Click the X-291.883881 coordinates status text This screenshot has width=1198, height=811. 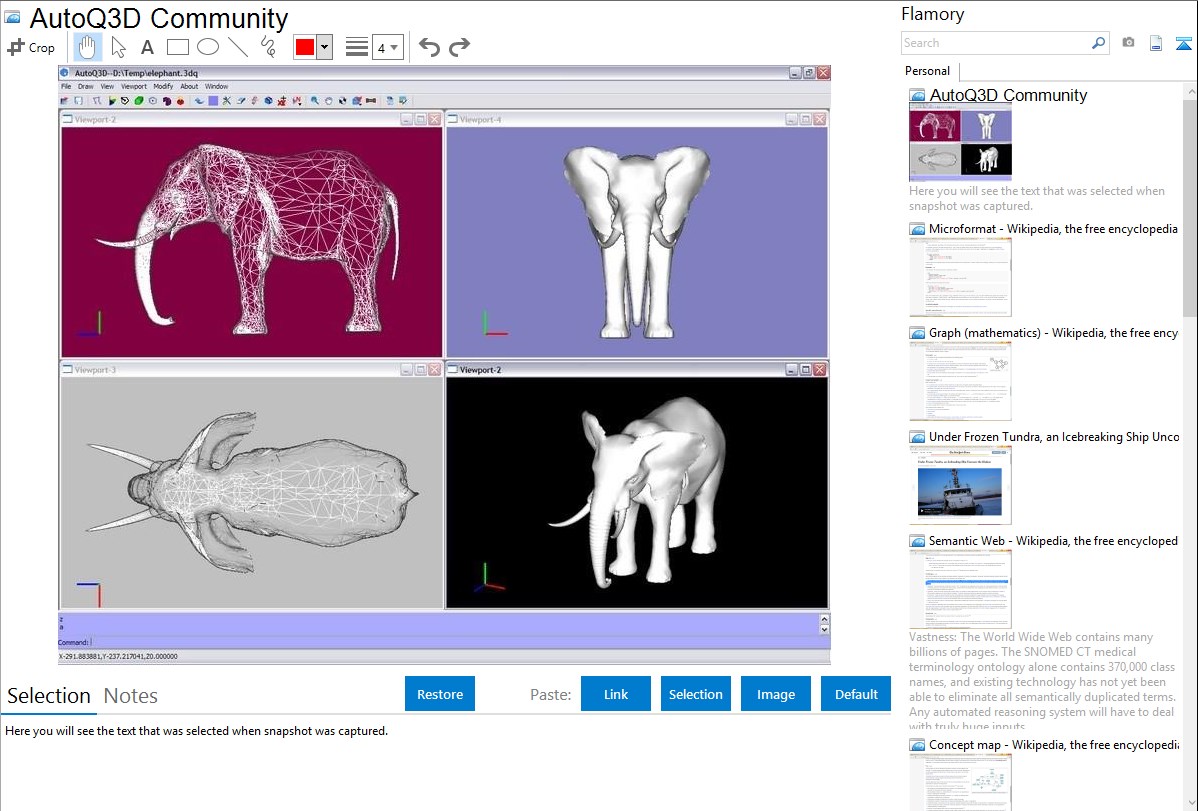coord(118,656)
